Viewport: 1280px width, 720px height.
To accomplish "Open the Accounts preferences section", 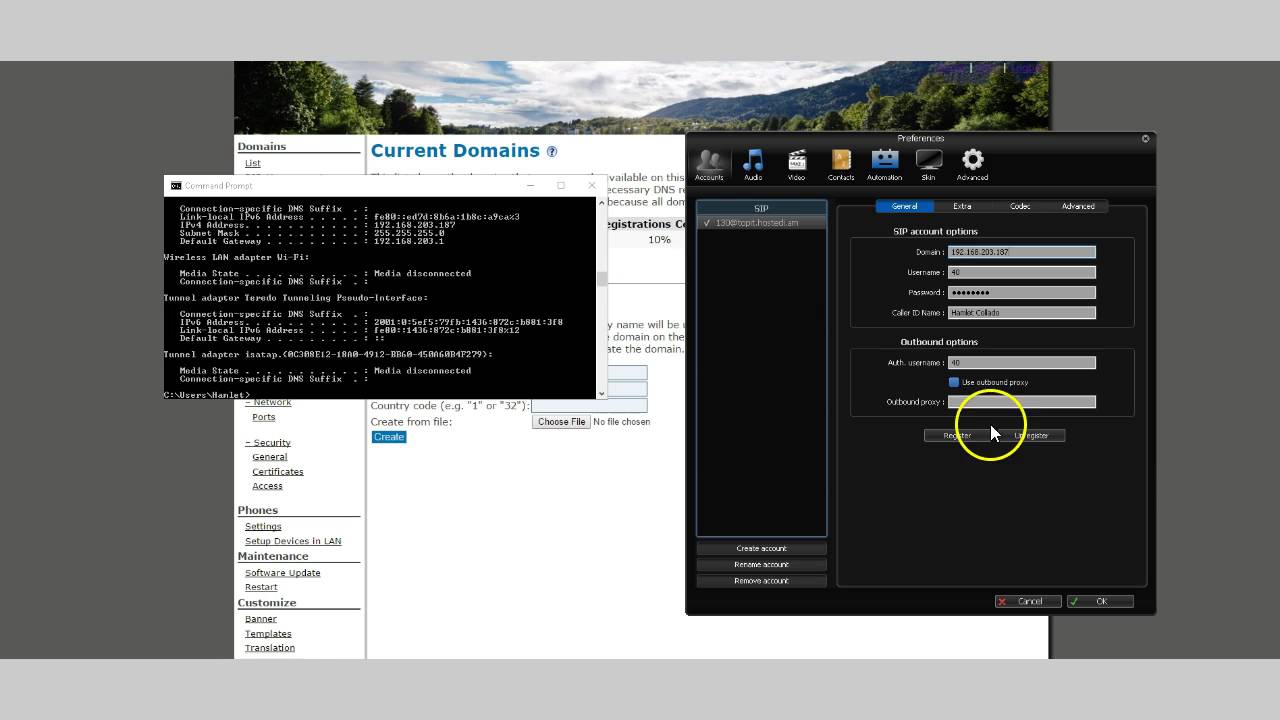I will pos(709,165).
